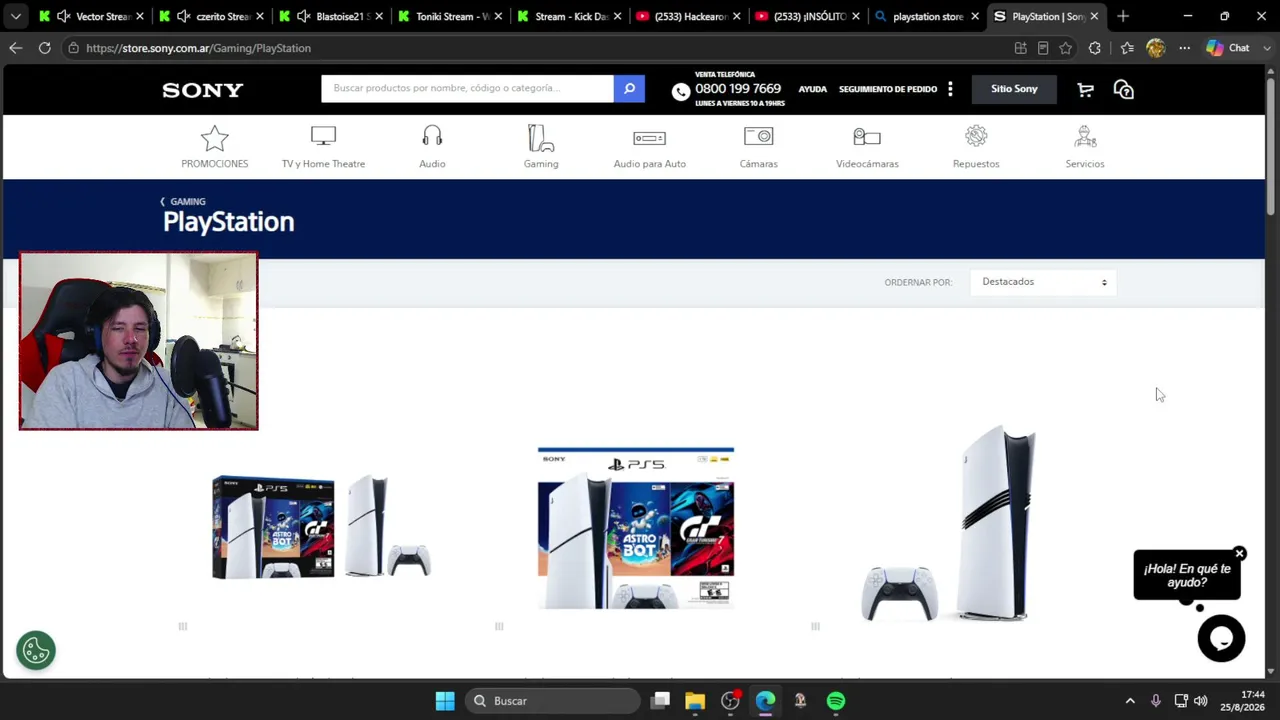Switch to the playstation store search tab
Screen dimensions: 1280x720
pyautogui.click(x=926, y=16)
